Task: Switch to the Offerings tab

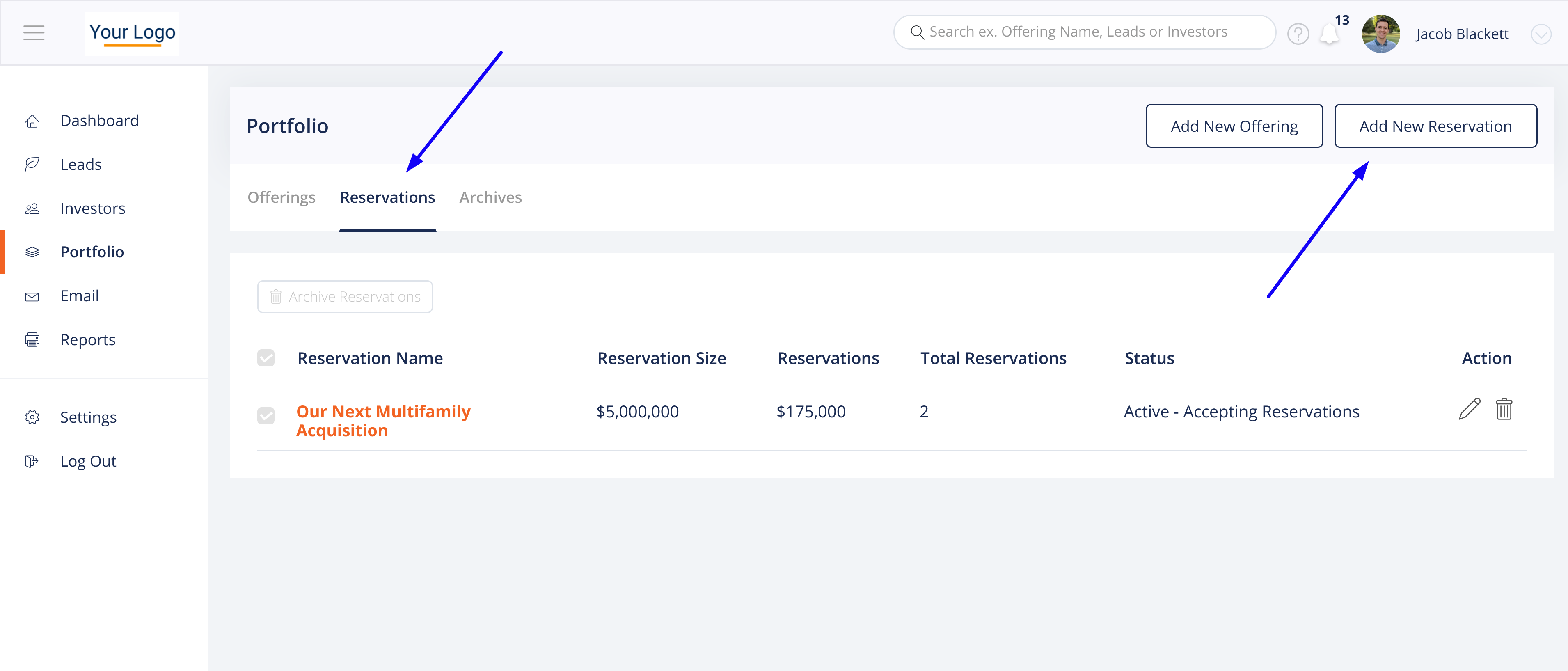Action: tap(281, 197)
